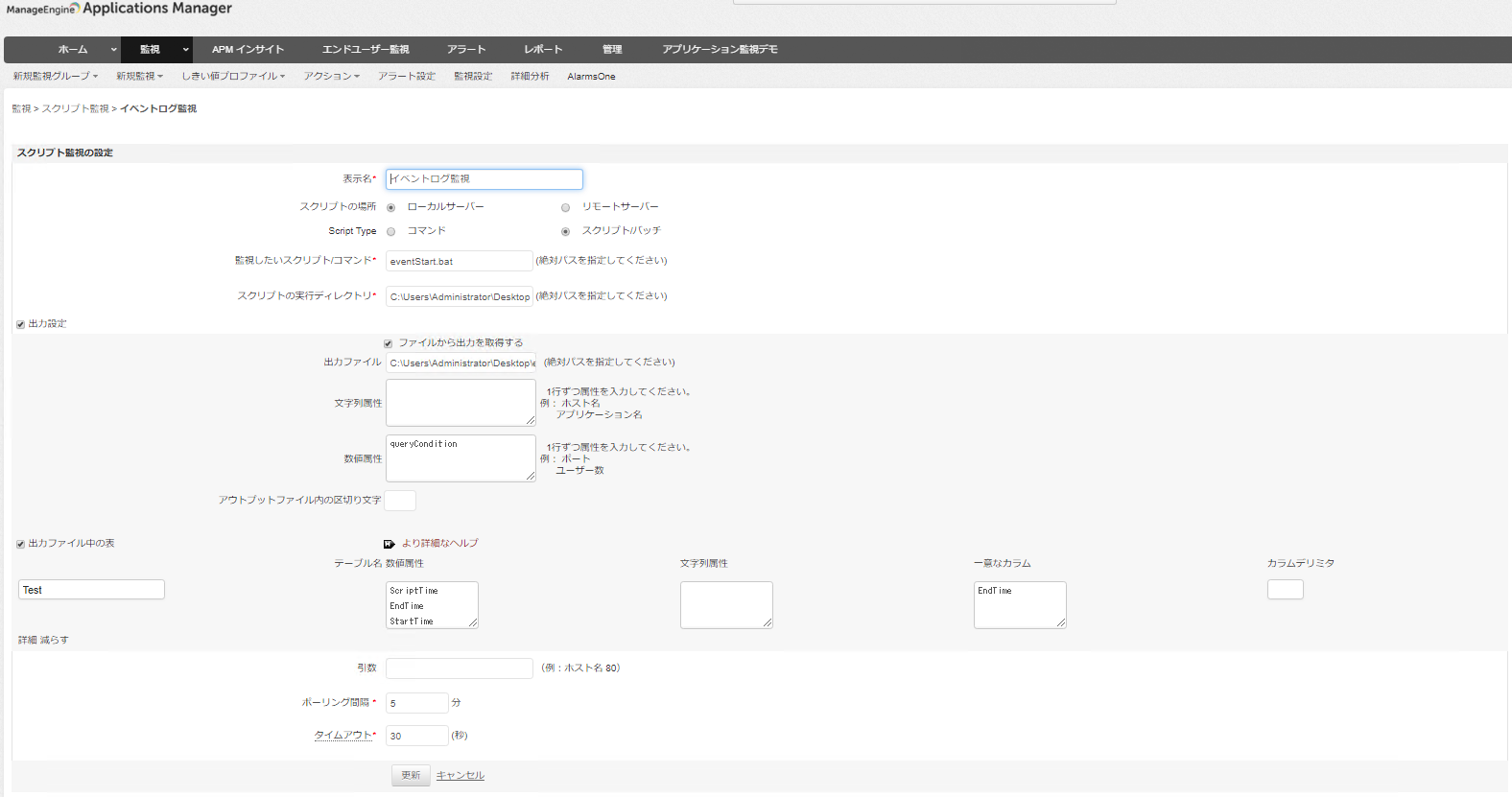Click the キャンセル link

click(x=460, y=775)
